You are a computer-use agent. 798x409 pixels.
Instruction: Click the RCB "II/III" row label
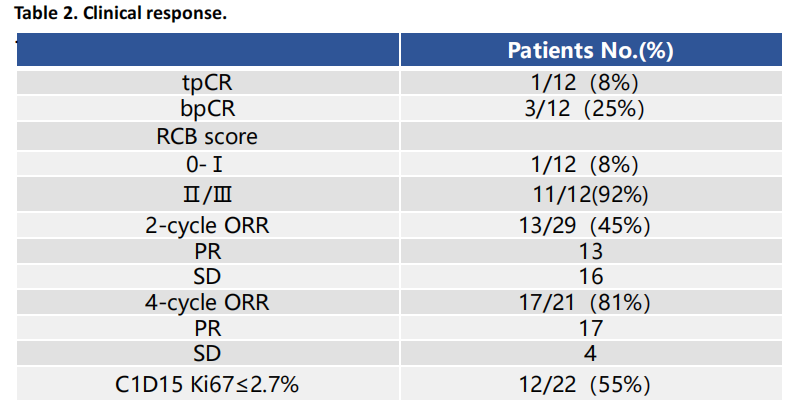point(207,194)
